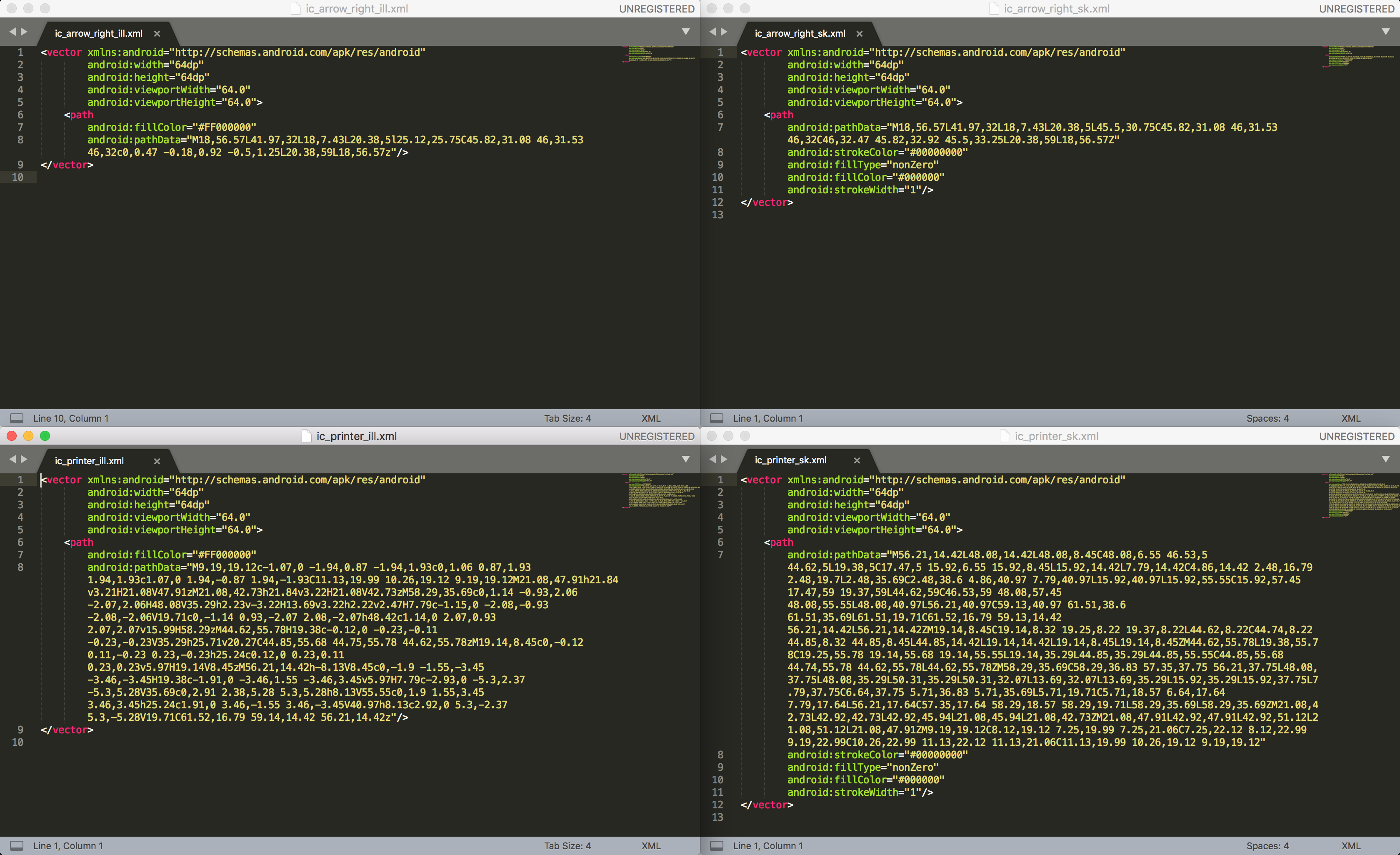1400x855 pixels.
Task: Click the forward navigation arrow in ic_arrow_right_sk window
Action: 724,31
